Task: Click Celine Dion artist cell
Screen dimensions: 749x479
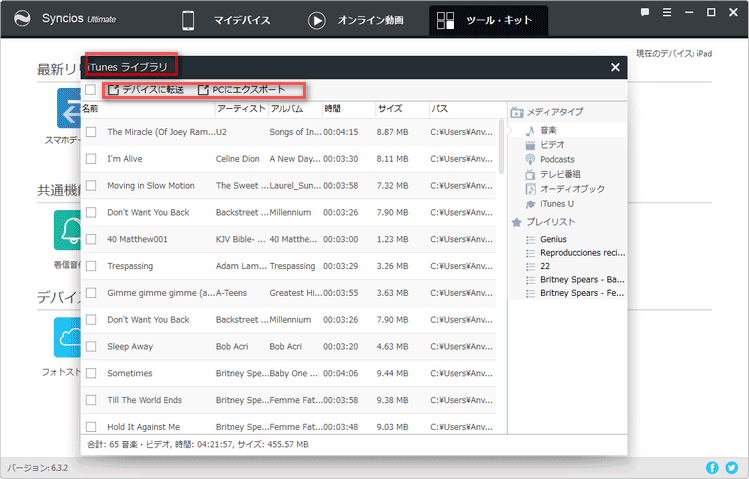Action: click(x=237, y=159)
